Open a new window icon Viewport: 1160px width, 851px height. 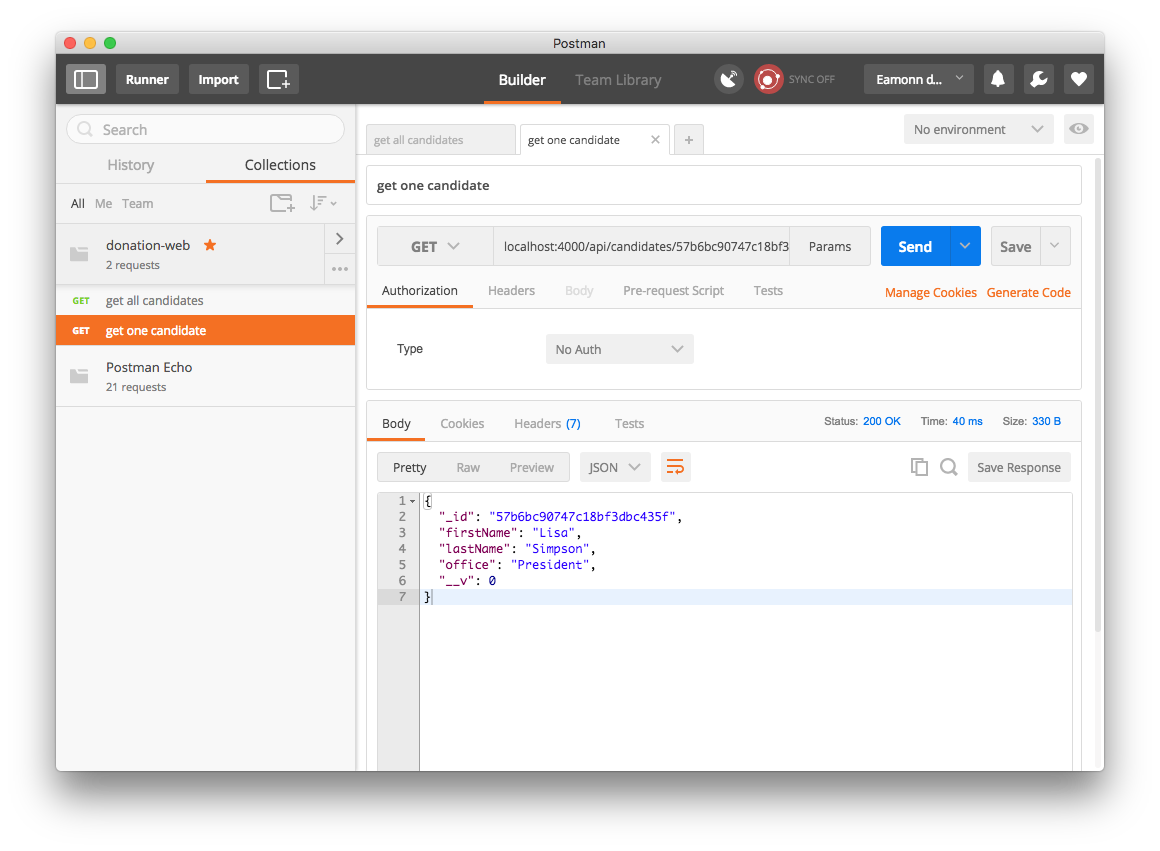pos(278,79)
